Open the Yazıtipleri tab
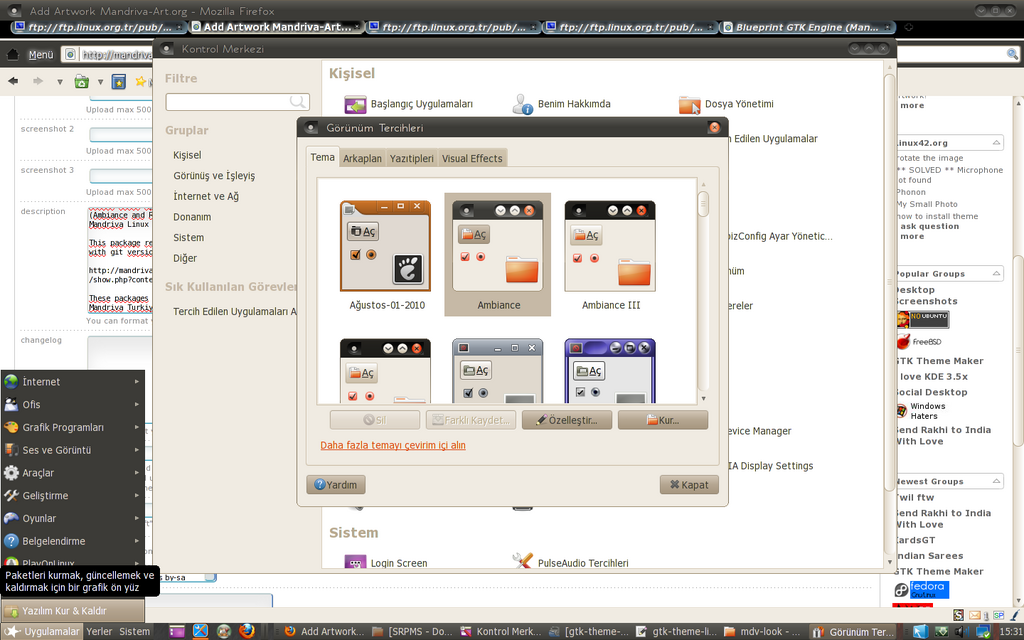Screen dimensions: 1024x640 (411, 158)
